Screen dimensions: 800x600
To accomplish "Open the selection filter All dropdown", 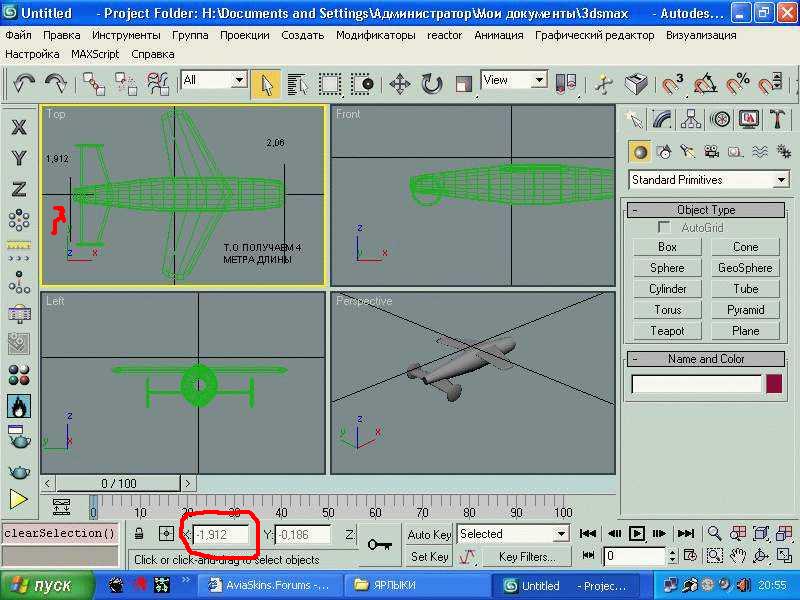I will point(214,80).
